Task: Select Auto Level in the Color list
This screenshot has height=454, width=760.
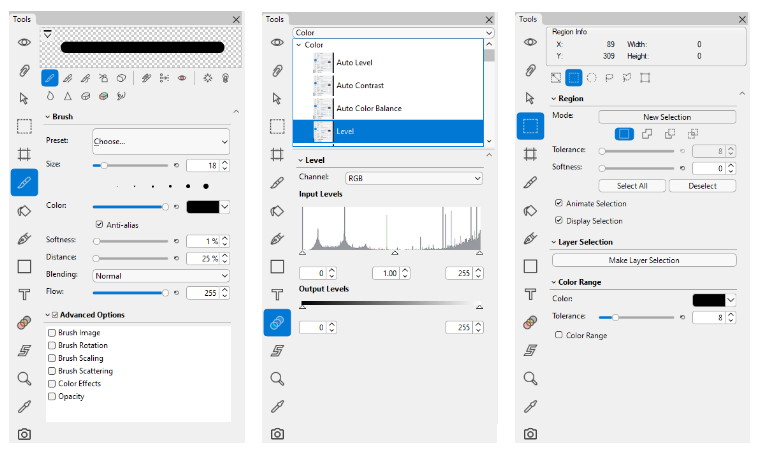Action: pyautogui.click(x=388, y=63)
